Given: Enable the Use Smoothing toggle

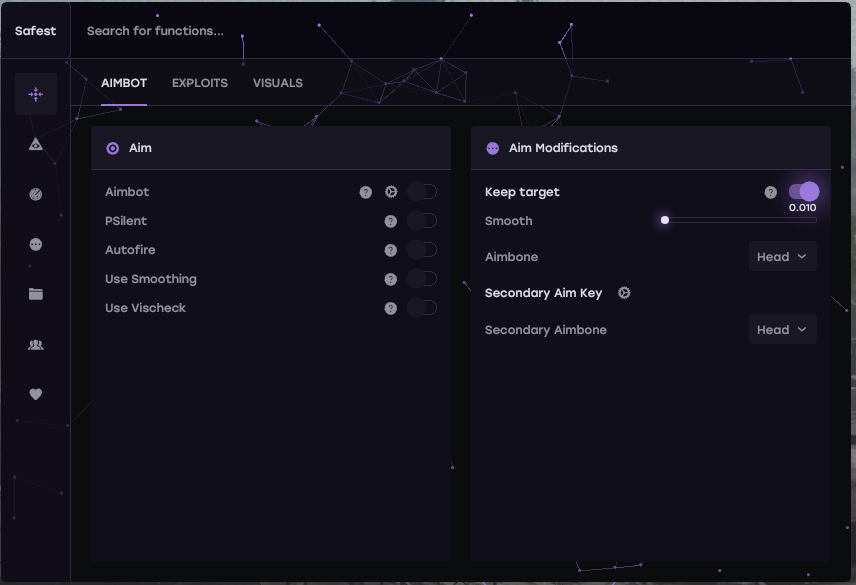Looking at the screenshot, I should pyautogui.click(x=422, y=279).
